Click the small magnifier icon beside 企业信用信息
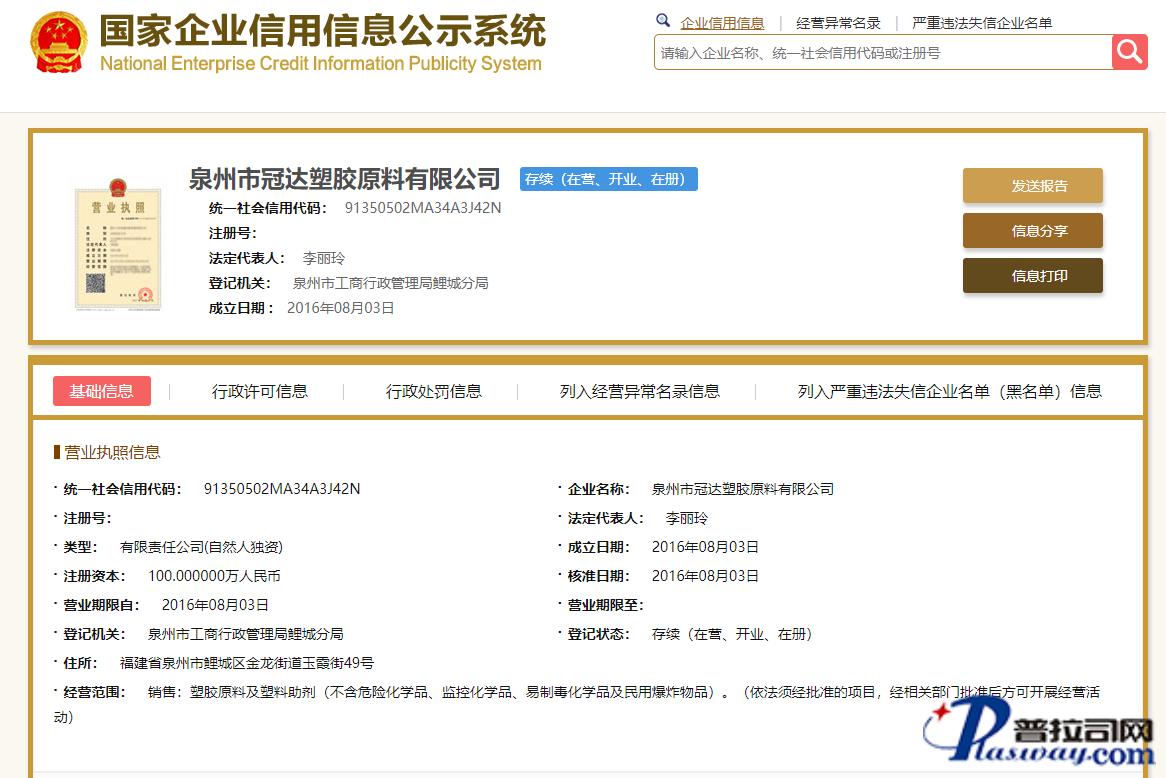 coord(663,21)
